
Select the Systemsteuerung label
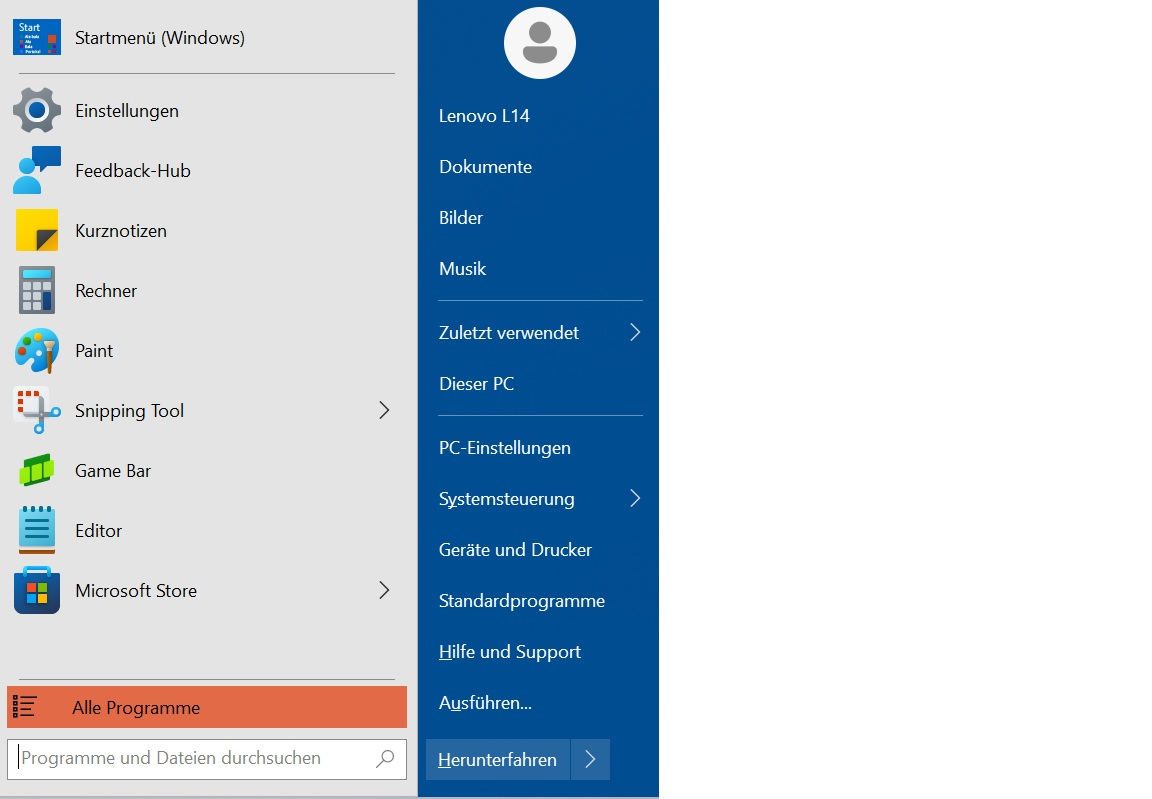(x=506, y=499)
